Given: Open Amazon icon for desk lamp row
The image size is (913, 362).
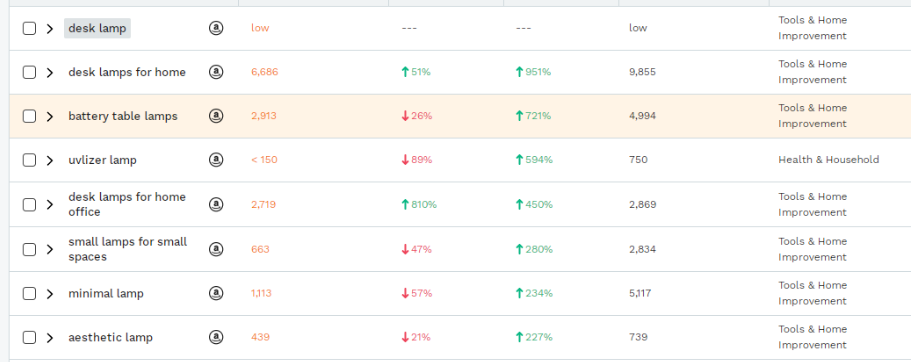Looking at the screenshot, I should coord(216,28).
